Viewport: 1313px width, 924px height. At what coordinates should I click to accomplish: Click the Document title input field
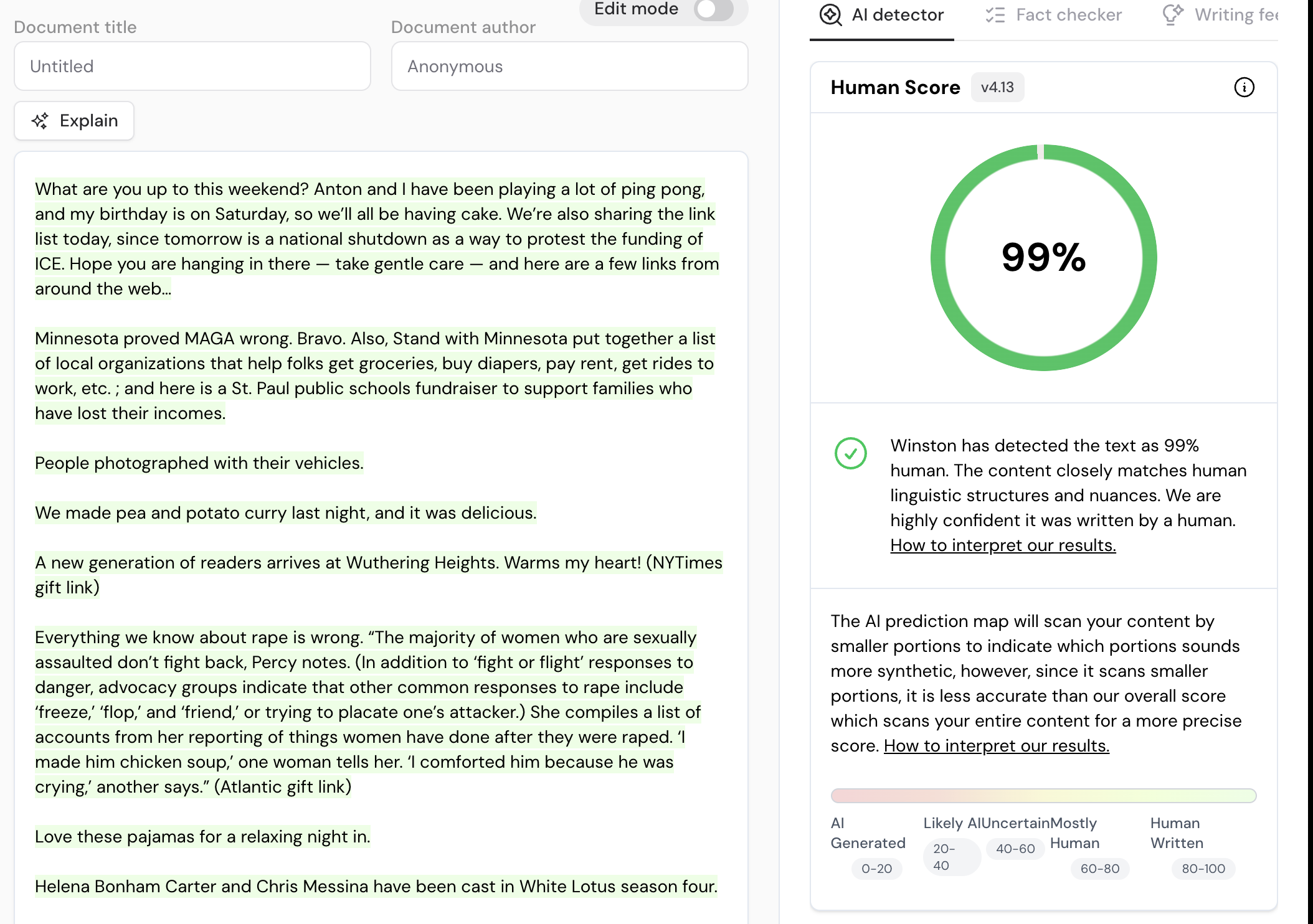pos(192,66)
